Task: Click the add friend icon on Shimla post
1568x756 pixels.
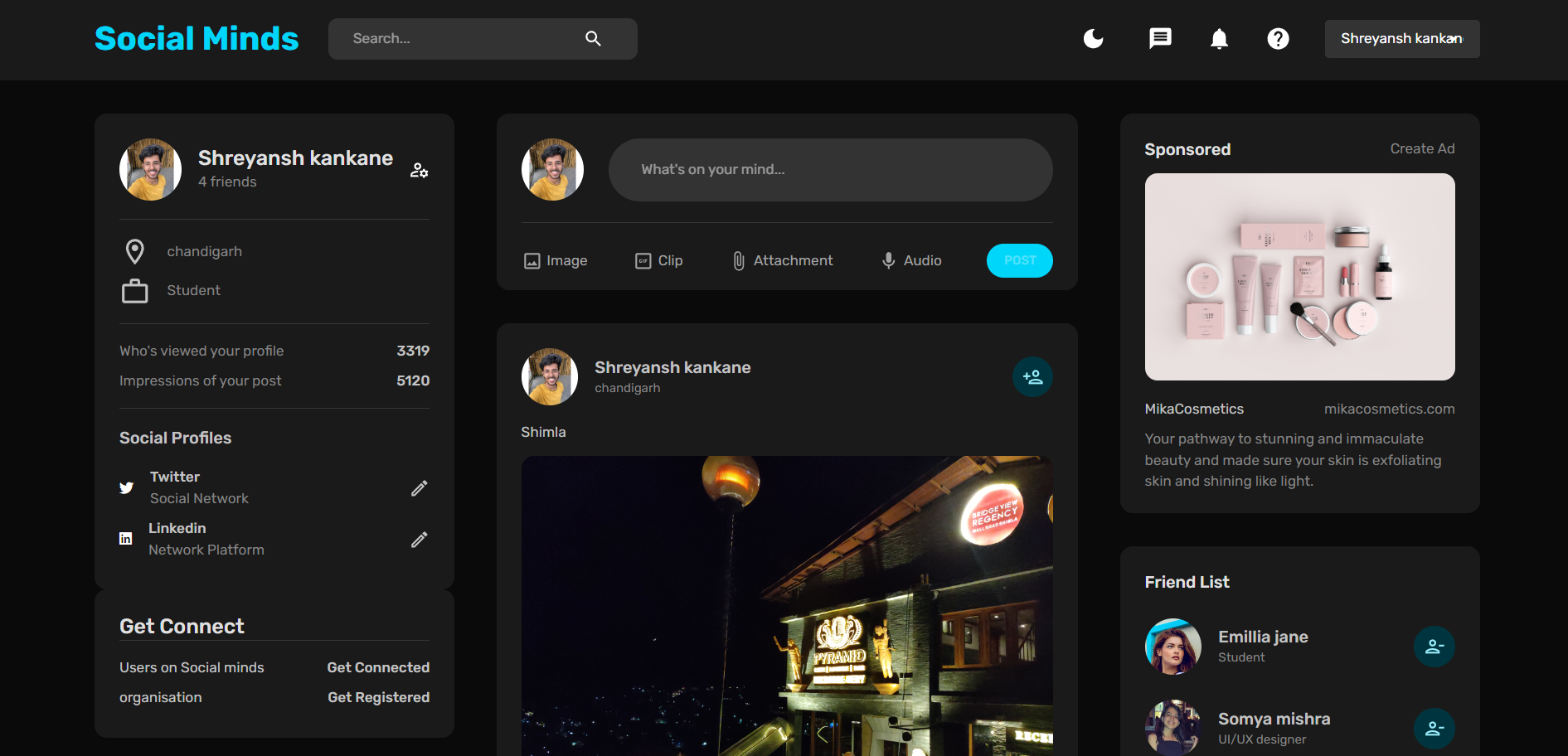Action: (x=1032, y=377)
